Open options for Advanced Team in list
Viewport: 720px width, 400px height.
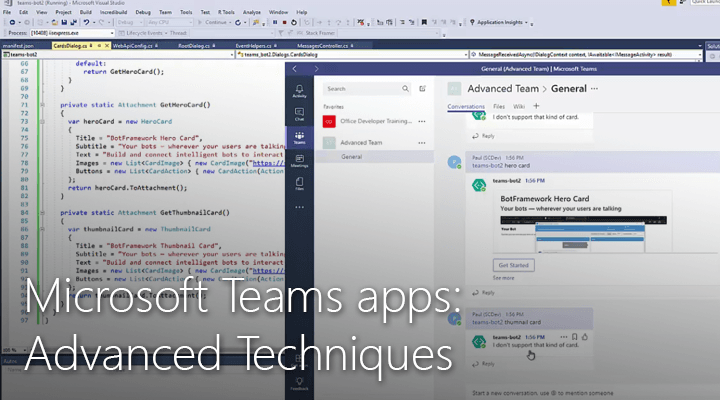(422, 143)
